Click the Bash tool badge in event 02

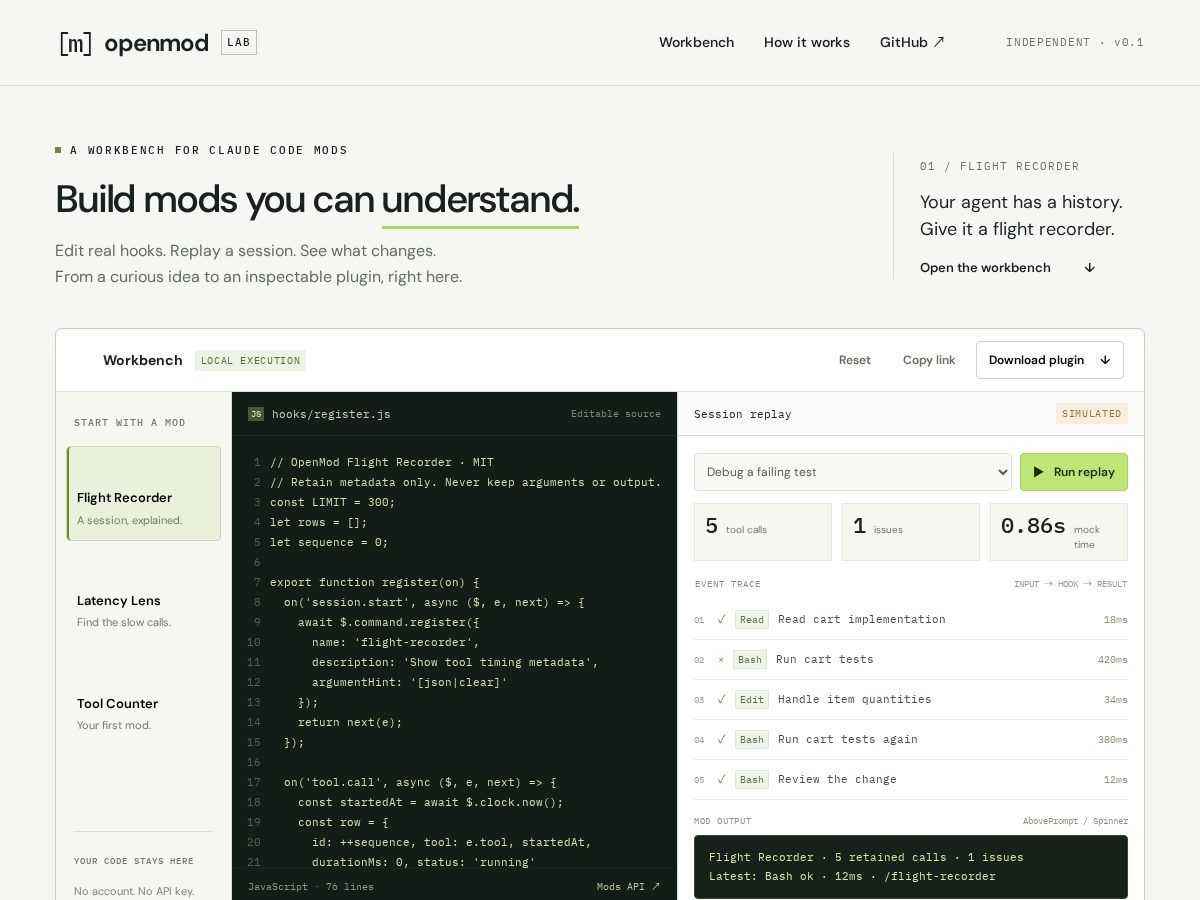click(x=750, y=660)
